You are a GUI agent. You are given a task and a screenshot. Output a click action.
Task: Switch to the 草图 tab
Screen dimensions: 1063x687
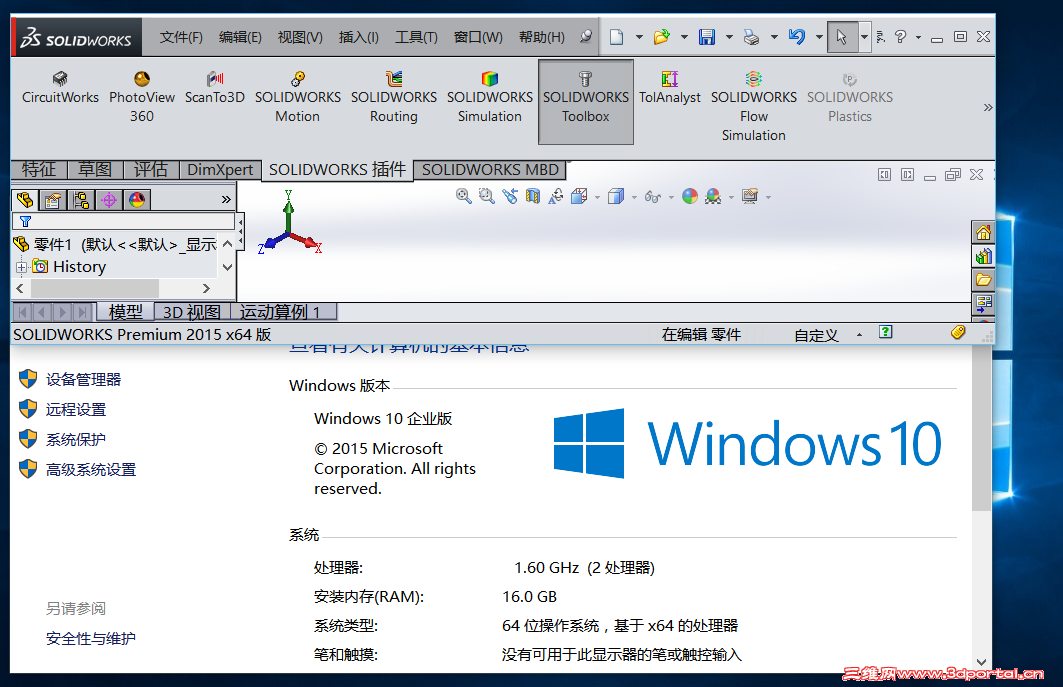coord(95,170)
